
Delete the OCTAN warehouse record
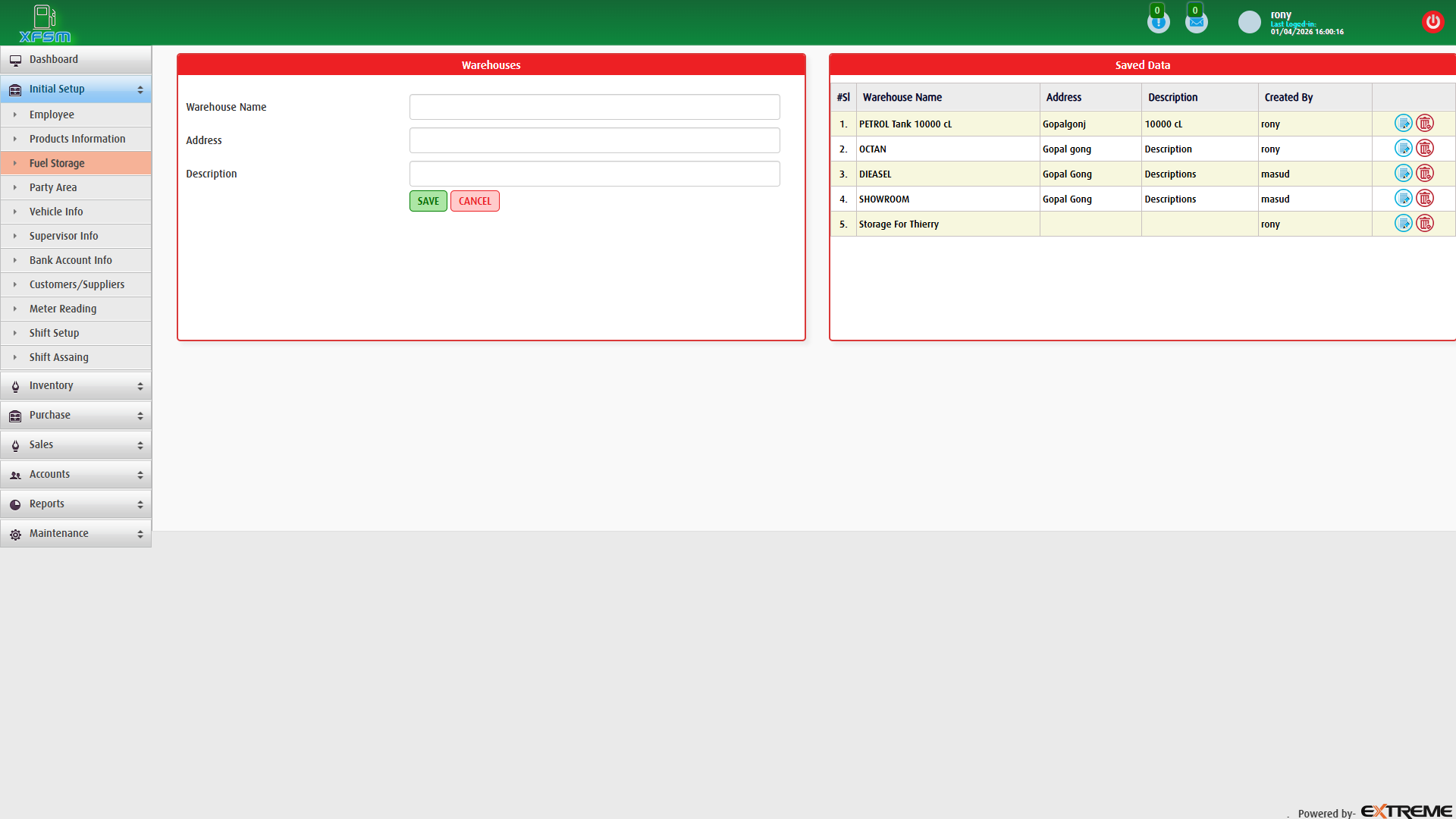pos(1426,148)
